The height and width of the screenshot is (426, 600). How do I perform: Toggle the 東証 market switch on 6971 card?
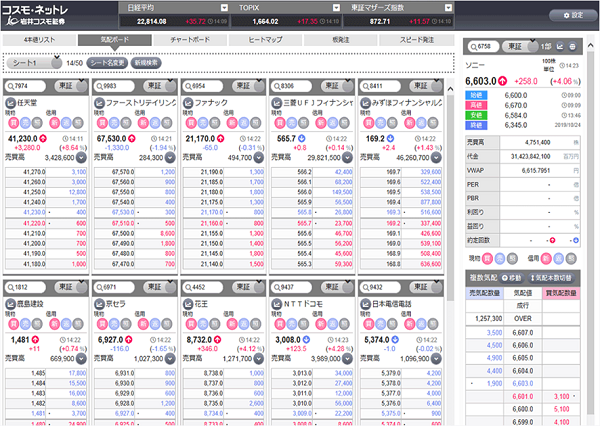point(160,287)
